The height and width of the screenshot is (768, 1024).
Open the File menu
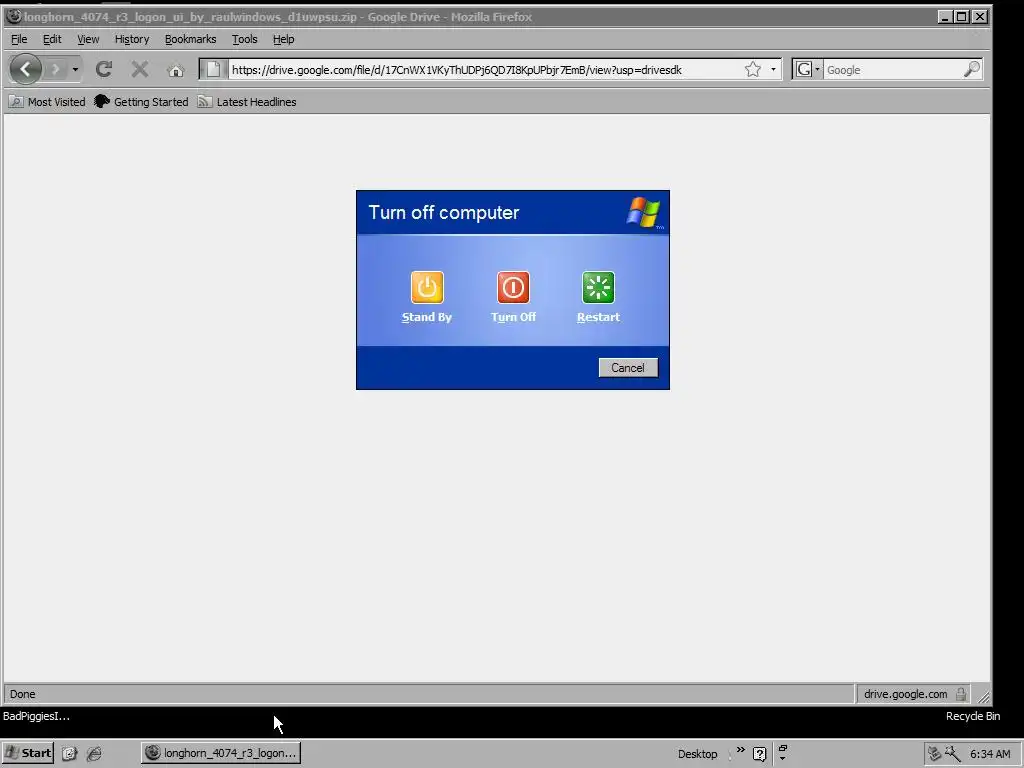pos(19,39)
